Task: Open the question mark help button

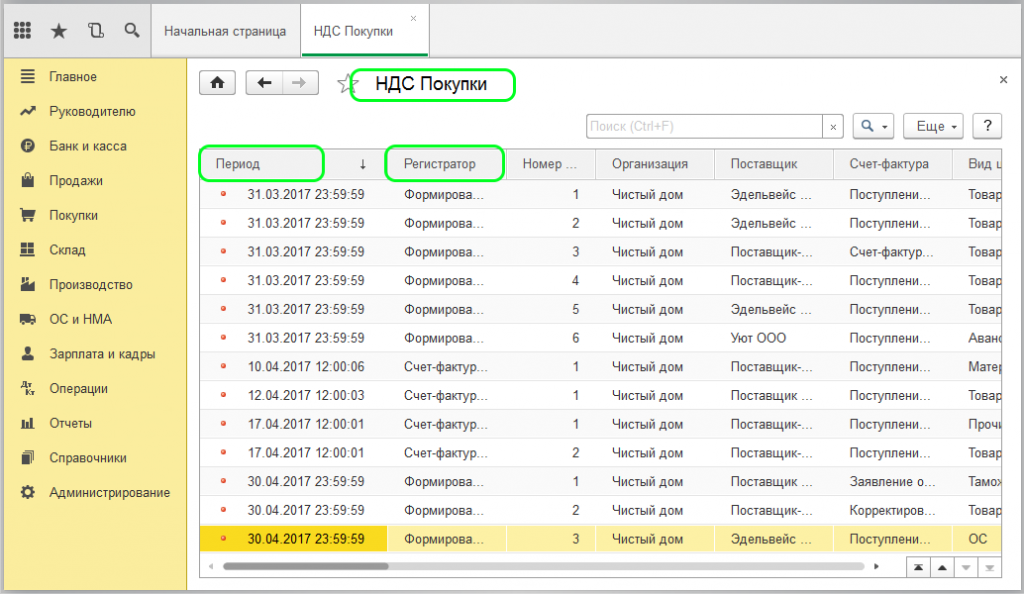Action: (x=987, y=126)
